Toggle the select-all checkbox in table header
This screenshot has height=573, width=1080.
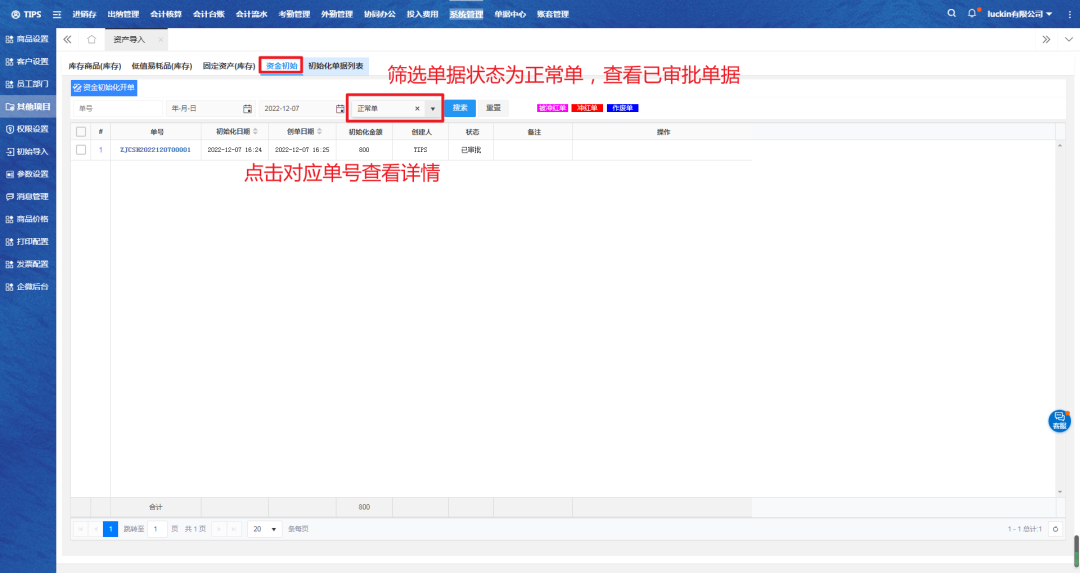(x=81, y=131)
